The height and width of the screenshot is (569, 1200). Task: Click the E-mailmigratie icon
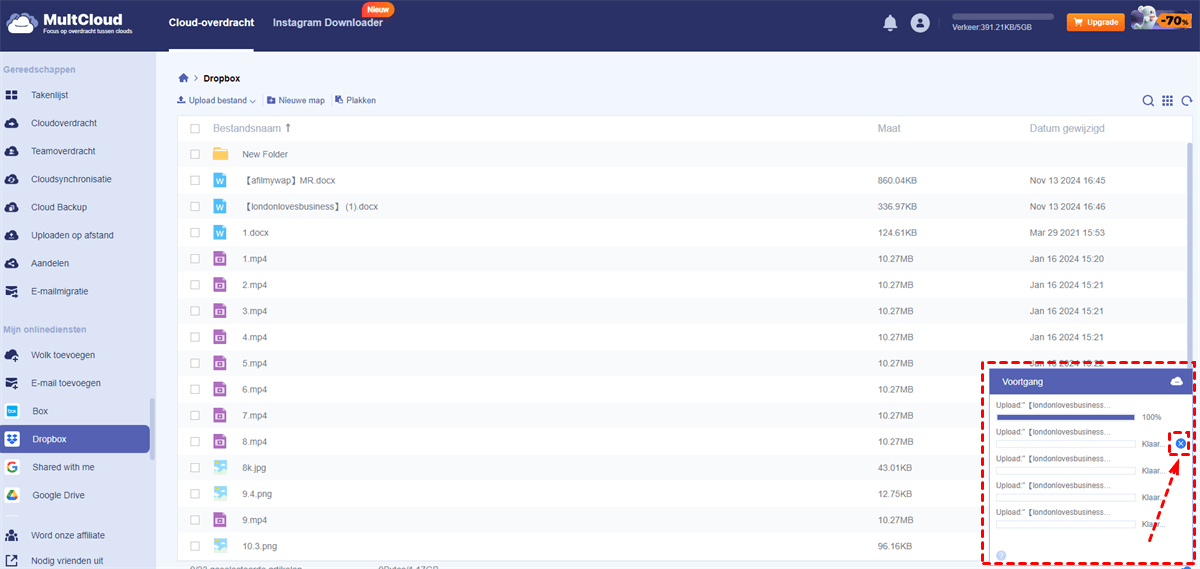(x=12, y=291)
